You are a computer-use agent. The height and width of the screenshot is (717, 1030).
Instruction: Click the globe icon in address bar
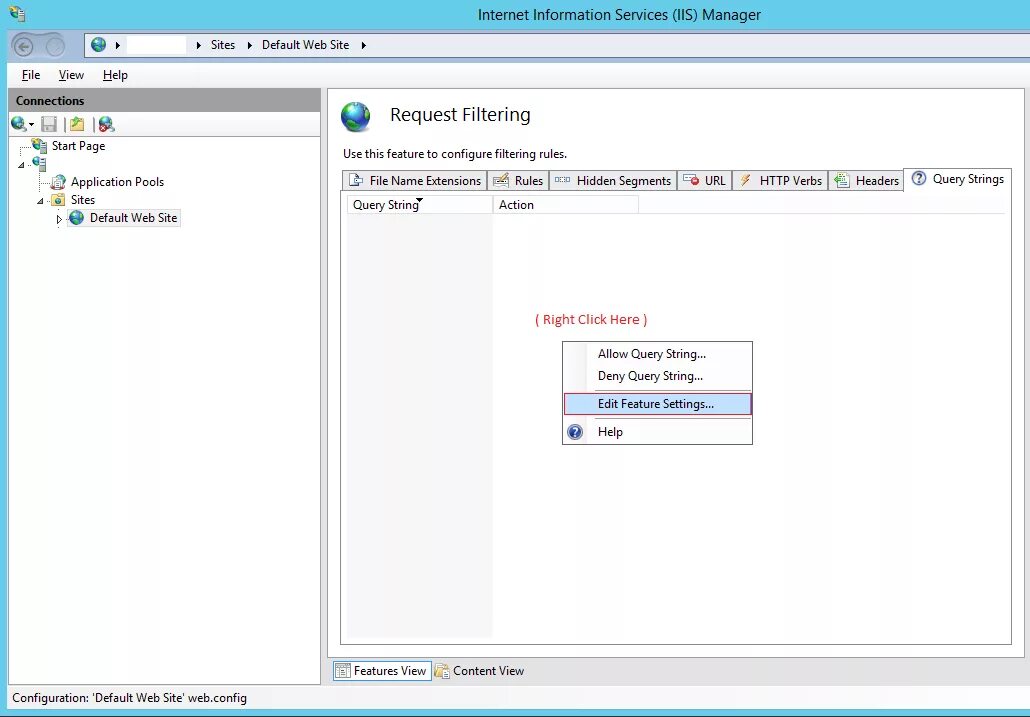(x=99, y=45)
